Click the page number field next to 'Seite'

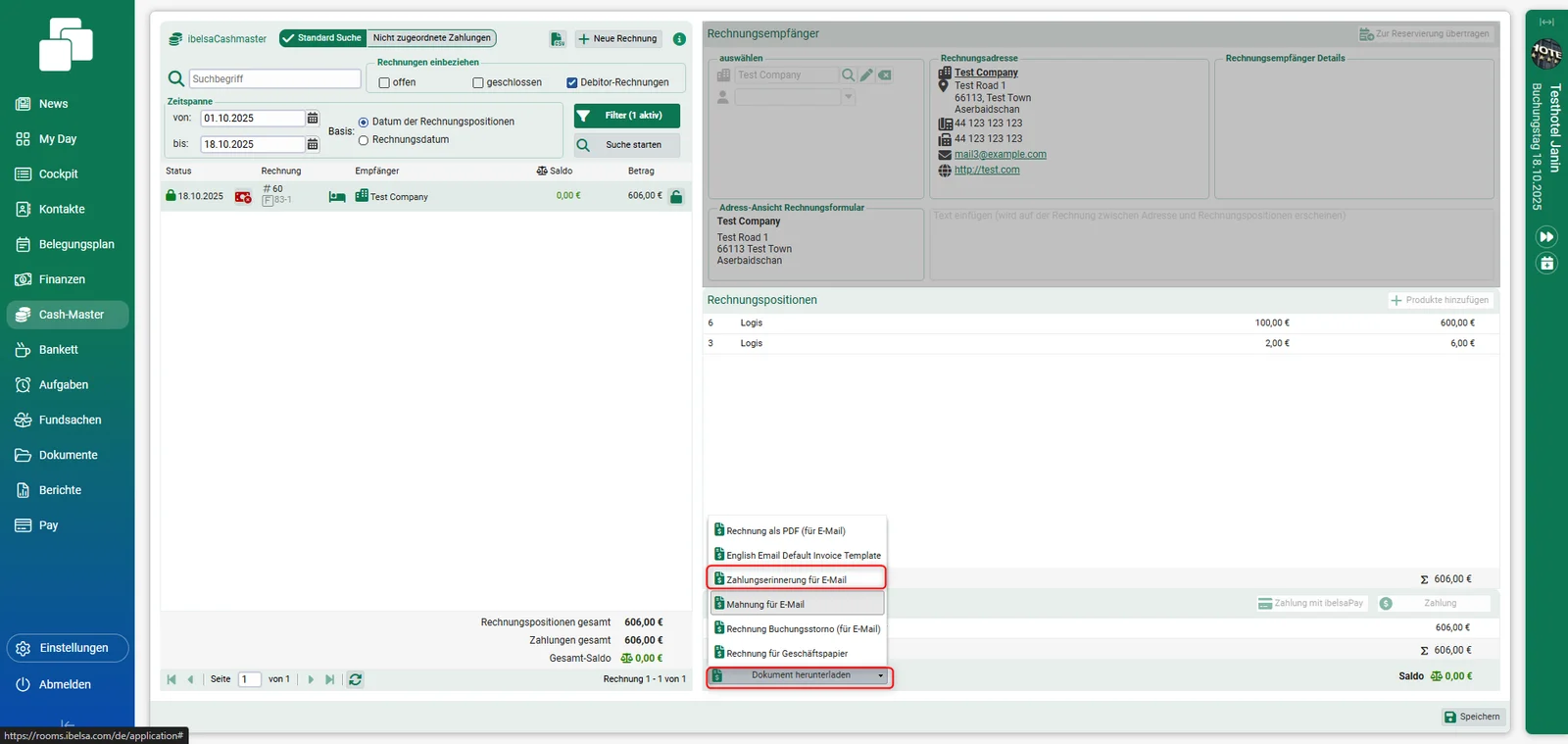pos(249,679)
